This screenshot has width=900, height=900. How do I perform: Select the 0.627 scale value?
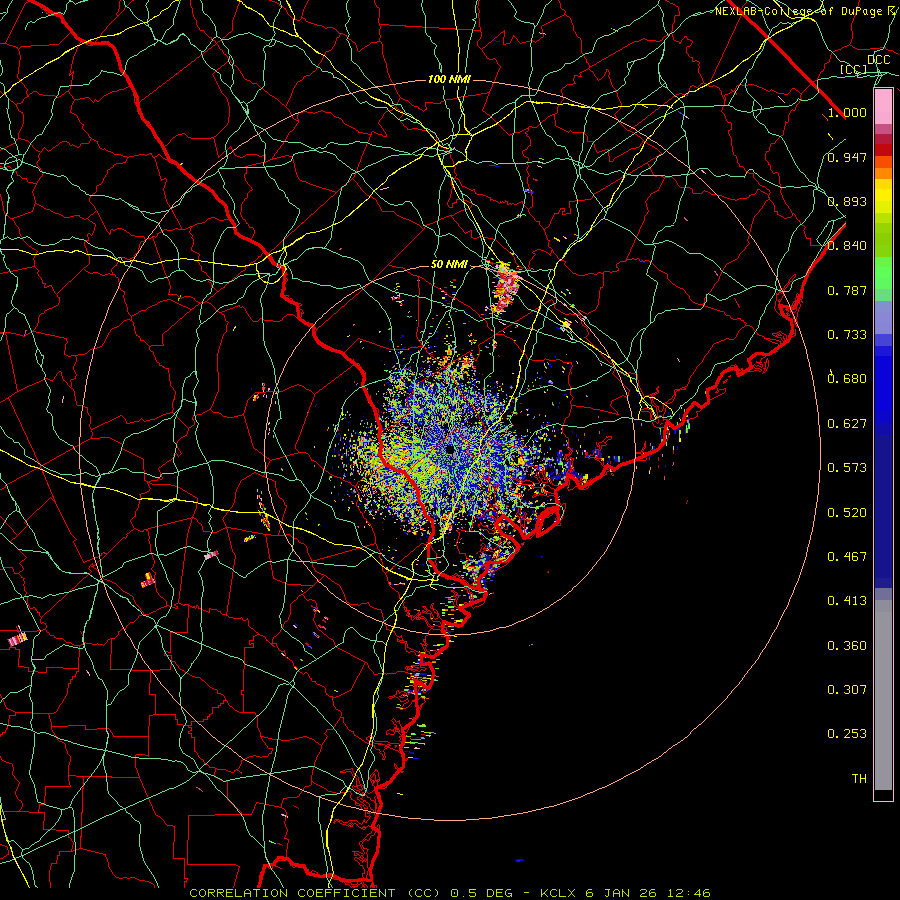click(x=847, y=424)
